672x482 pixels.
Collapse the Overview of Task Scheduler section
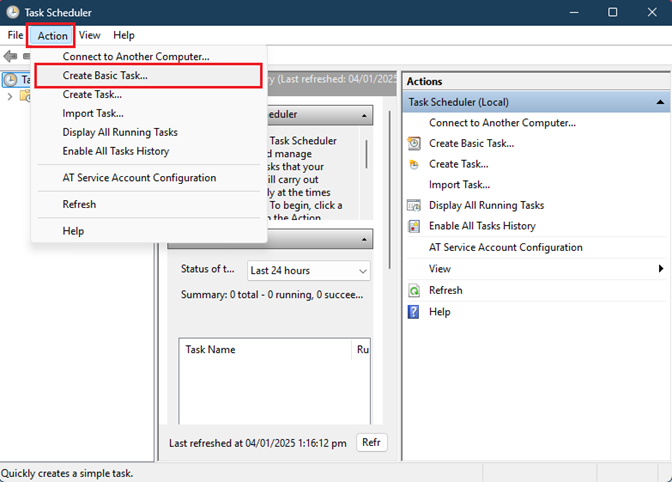tap(364, 115)
